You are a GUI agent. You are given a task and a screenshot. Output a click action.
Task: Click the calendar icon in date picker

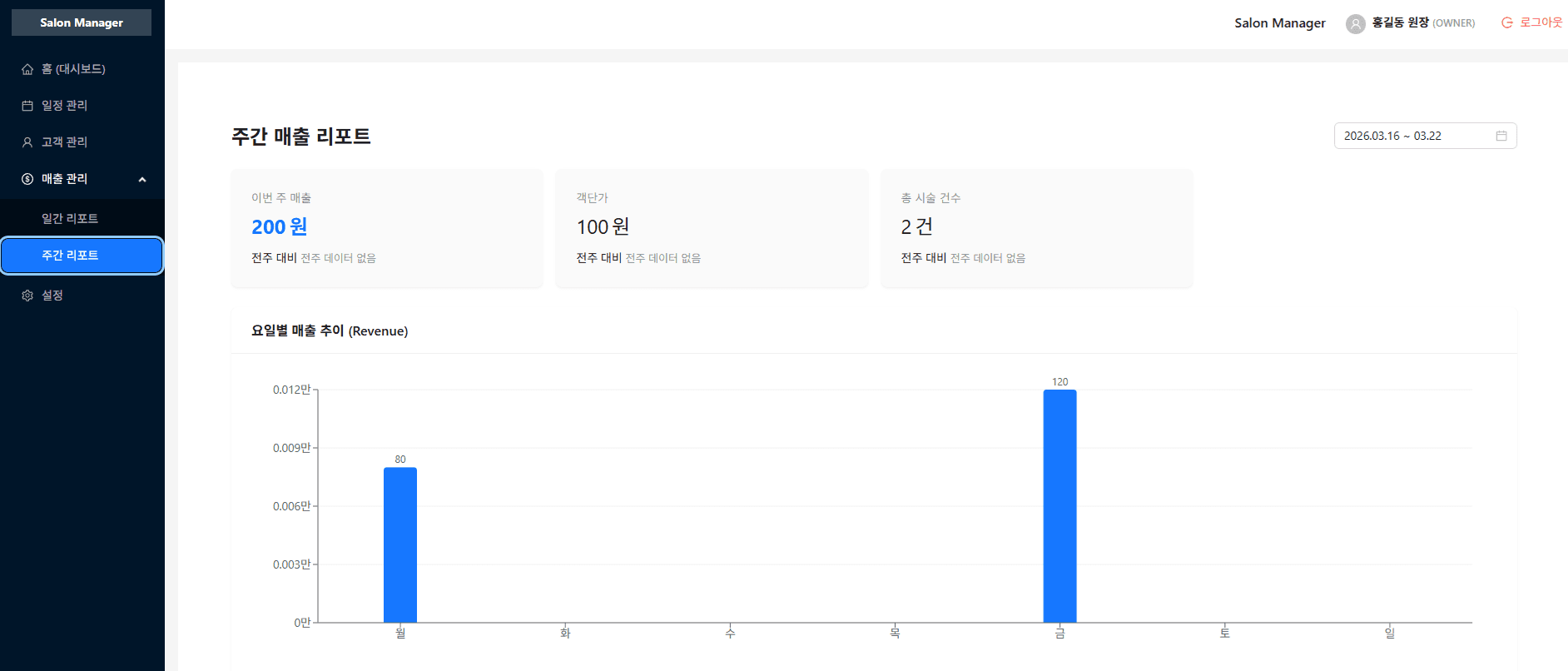click(x=1501, y=136)
